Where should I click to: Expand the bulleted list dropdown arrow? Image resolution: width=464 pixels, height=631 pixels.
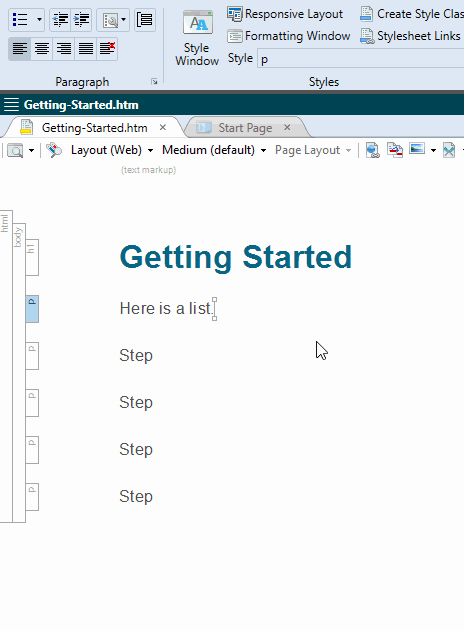tap(39, 19)
